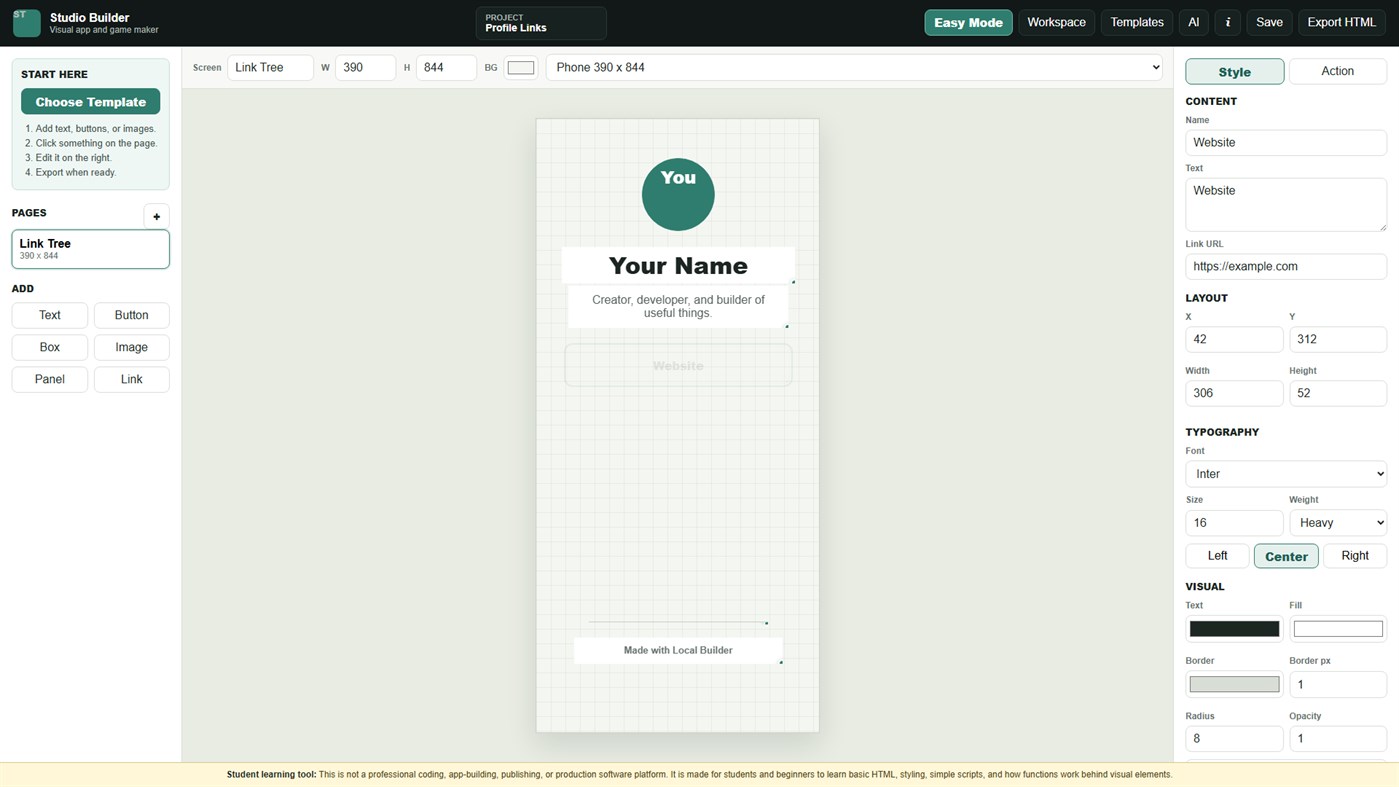Image resolution: width=1399 pixels, height=787 pixels.
Task: Add a Button element
Action: pyautogui.click(x=132, y=315)
